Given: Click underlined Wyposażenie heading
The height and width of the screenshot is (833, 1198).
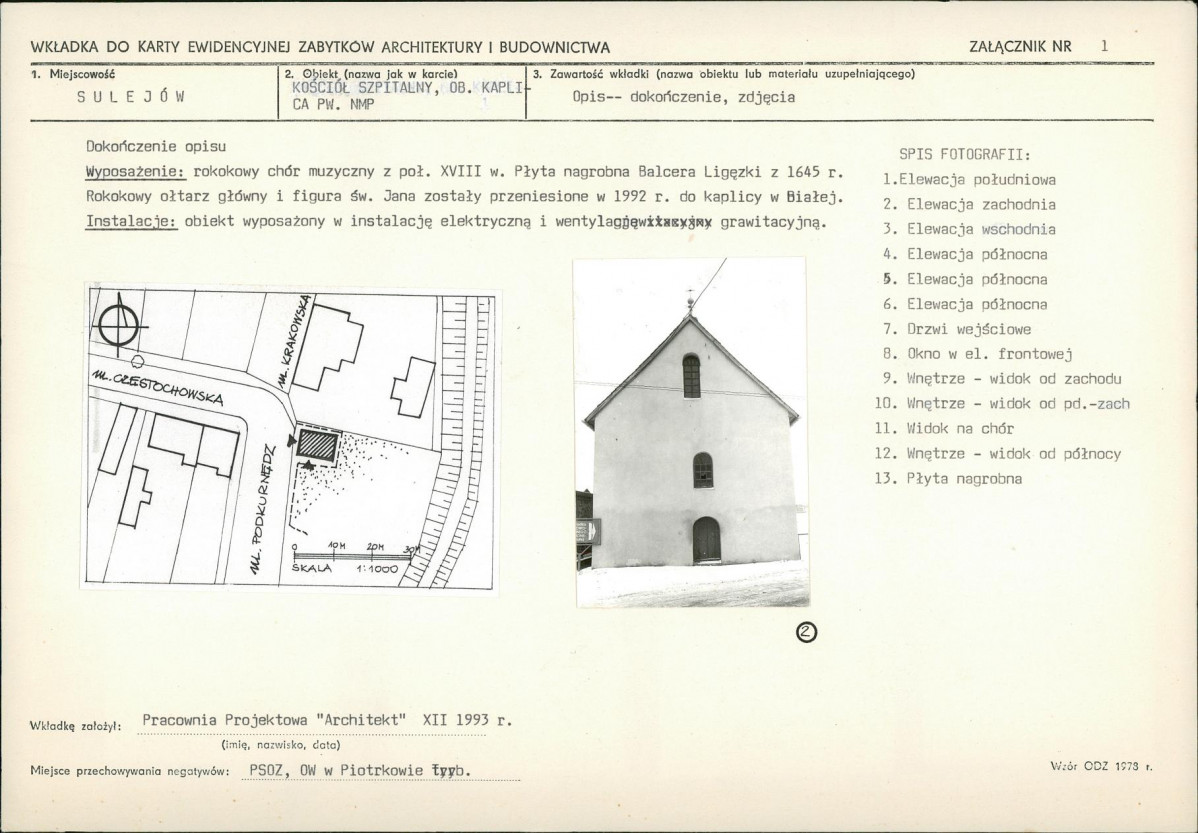Looking at the screenshot, I should point(136,171).
